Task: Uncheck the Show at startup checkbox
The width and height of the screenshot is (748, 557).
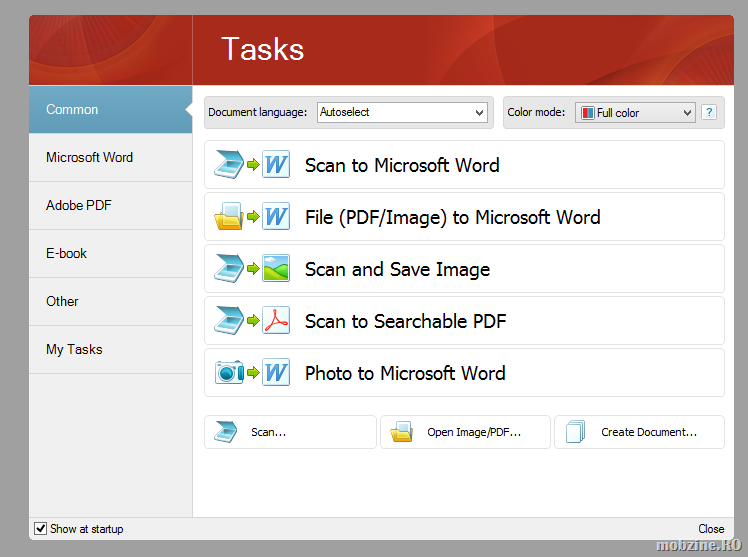Action: point(41,528)
